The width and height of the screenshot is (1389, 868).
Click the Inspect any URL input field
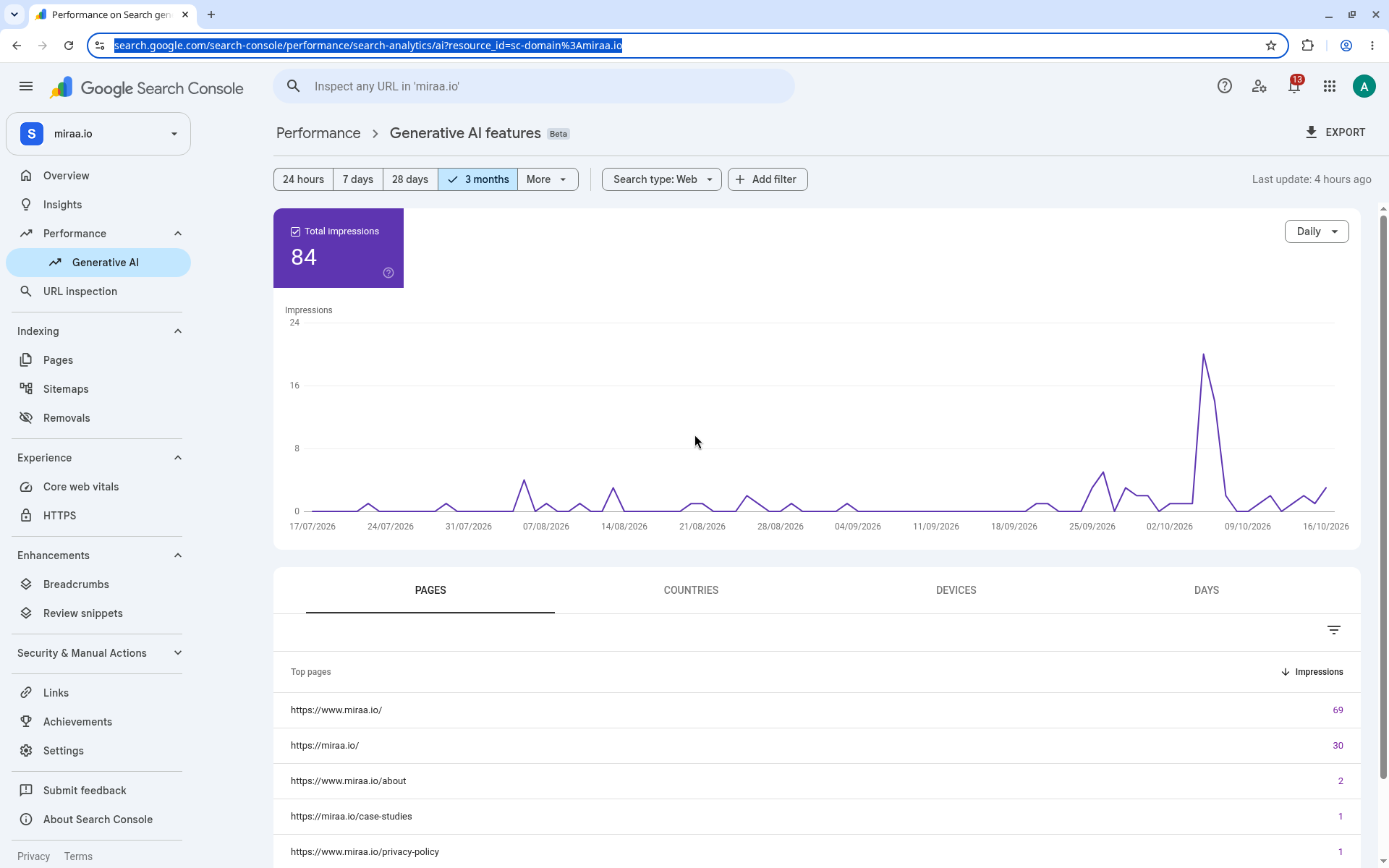coord(534,86)
